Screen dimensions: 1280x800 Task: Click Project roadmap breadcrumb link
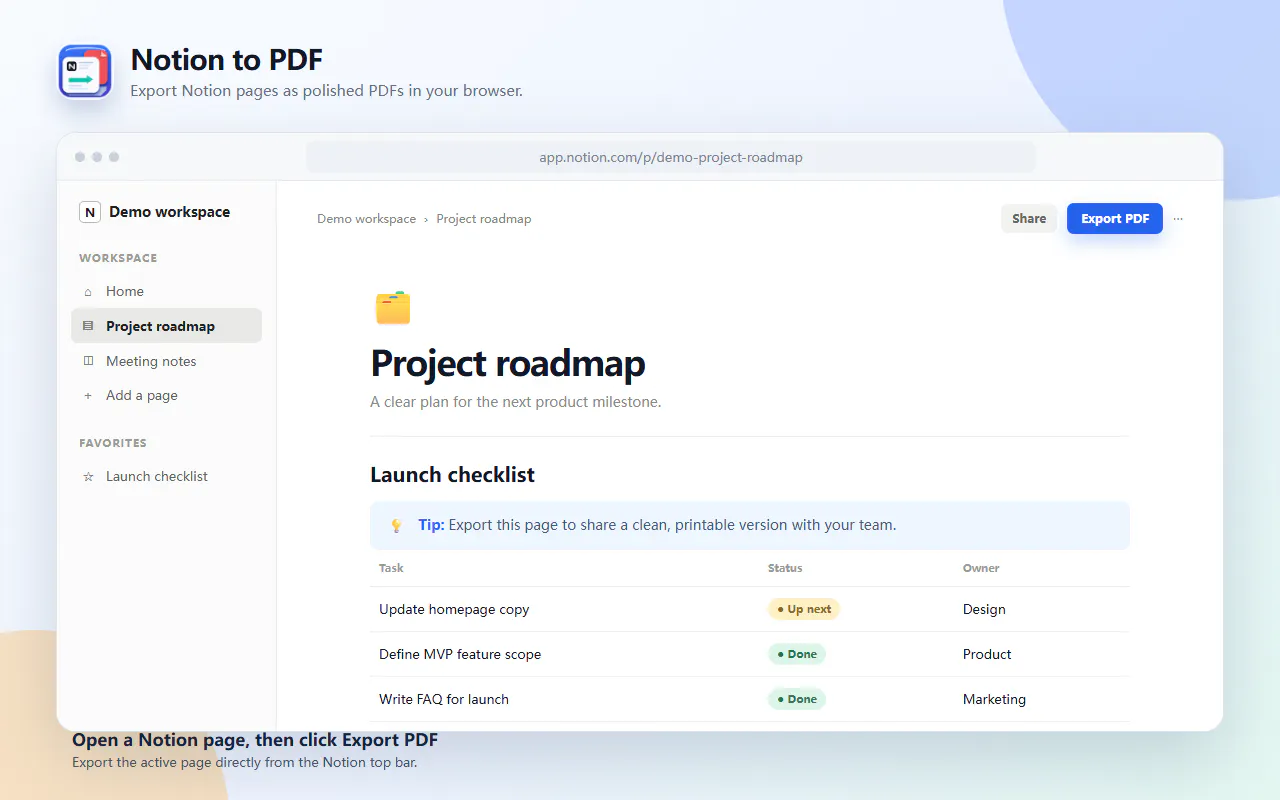[484, 219]
